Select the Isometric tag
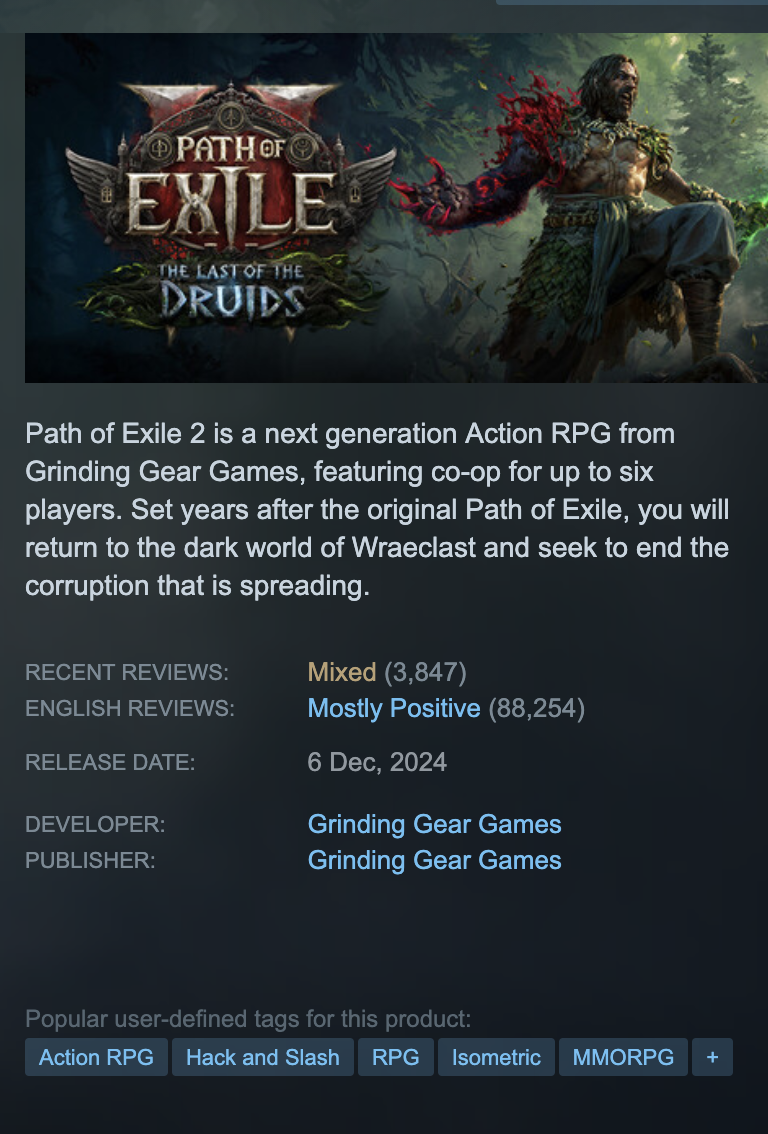The width and height of the screenshot is (768, 1134). 496,1057
